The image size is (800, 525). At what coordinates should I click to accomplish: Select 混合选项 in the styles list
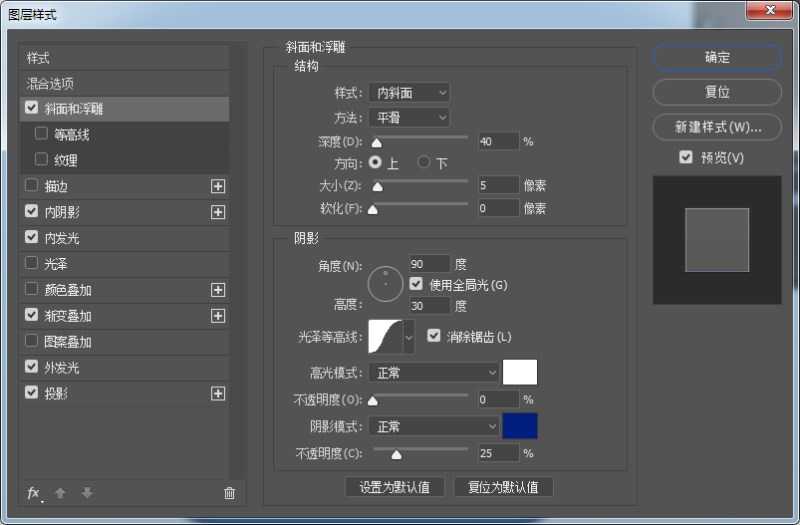[x=50, y=84]
